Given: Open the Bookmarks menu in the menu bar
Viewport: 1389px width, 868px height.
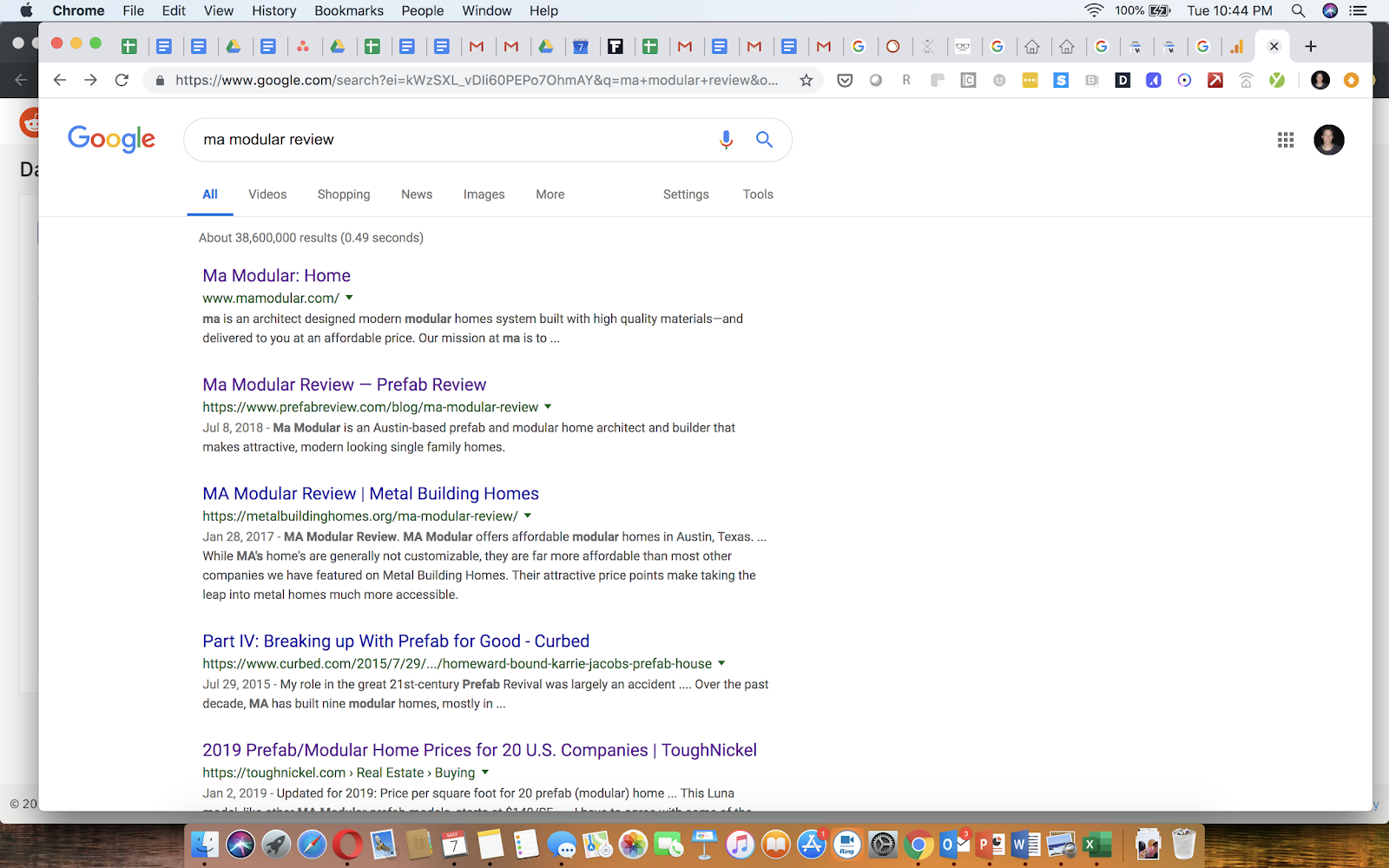Looking at the screenshot, I should (x=349, y=10).
